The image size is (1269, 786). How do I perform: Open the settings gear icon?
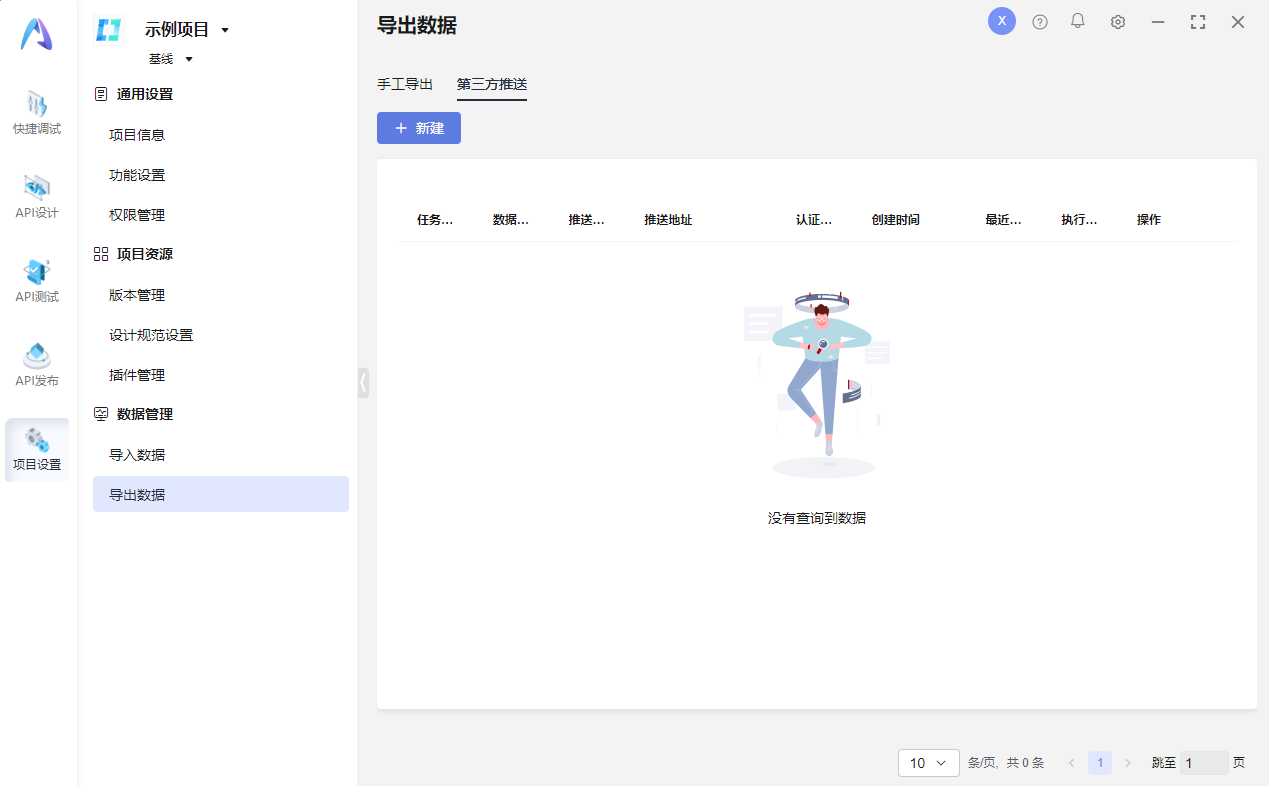[1118, 22]
